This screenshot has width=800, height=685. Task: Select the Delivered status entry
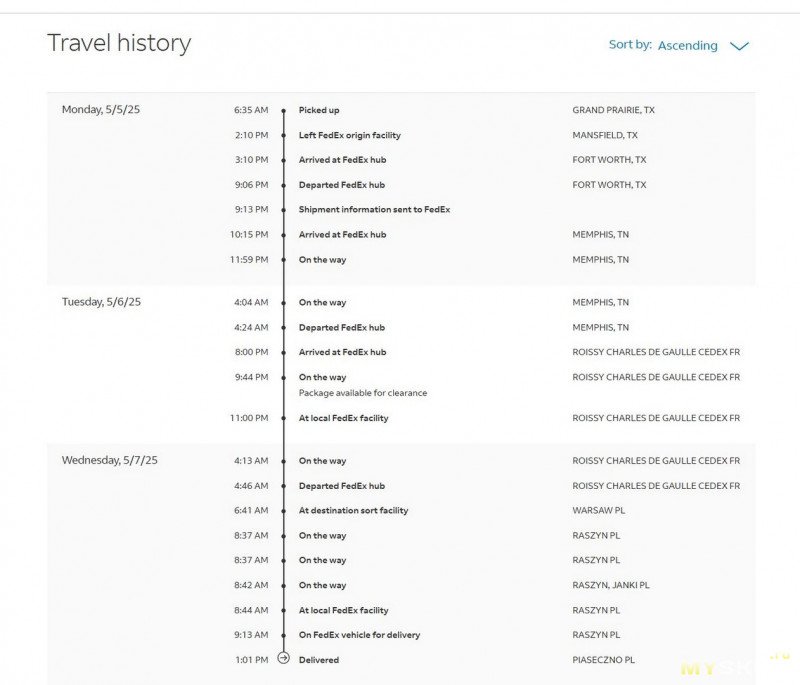pos(319,659)
